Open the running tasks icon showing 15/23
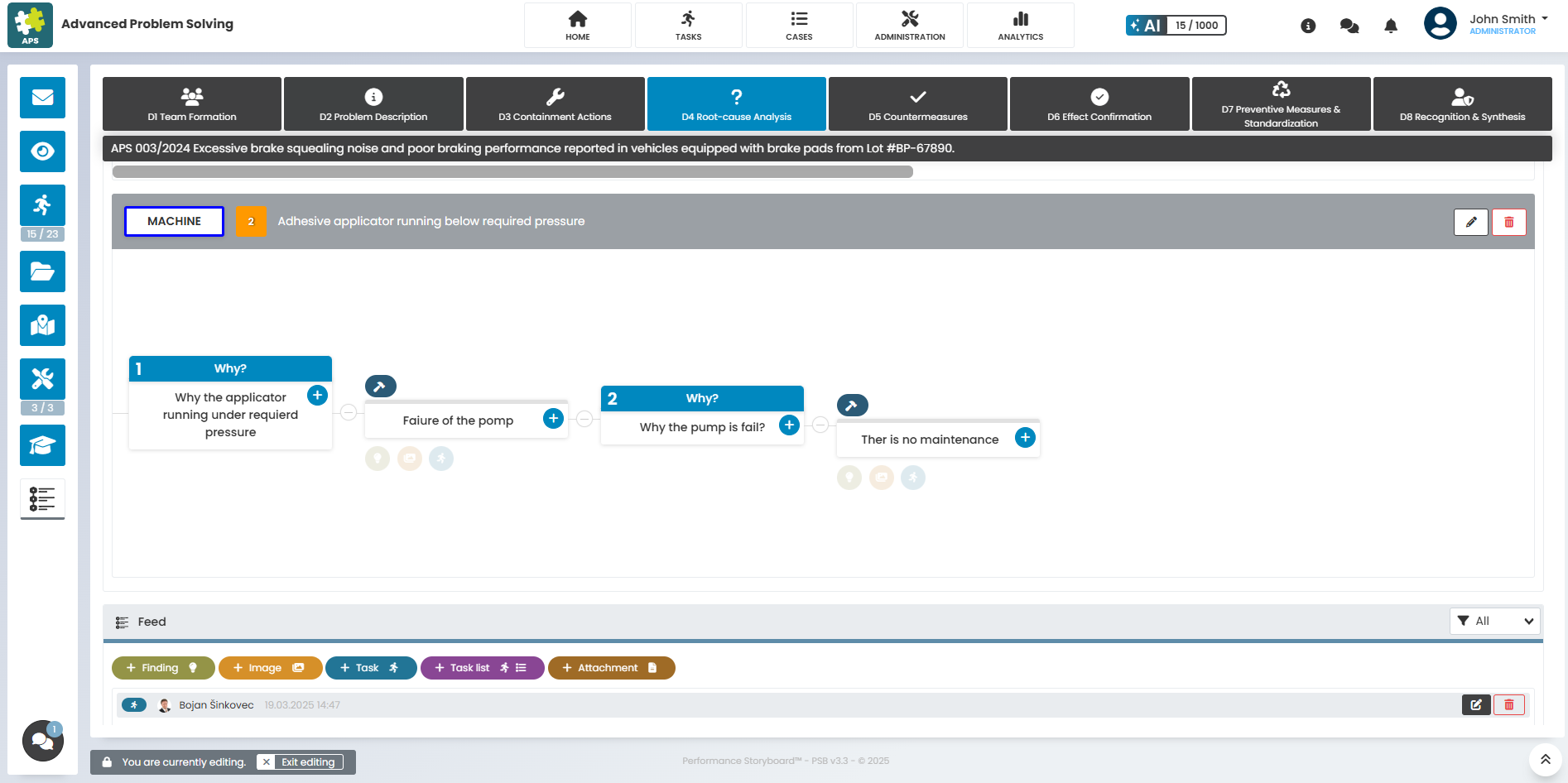This screenshot has height=783, width=1568. coord(42,205)
